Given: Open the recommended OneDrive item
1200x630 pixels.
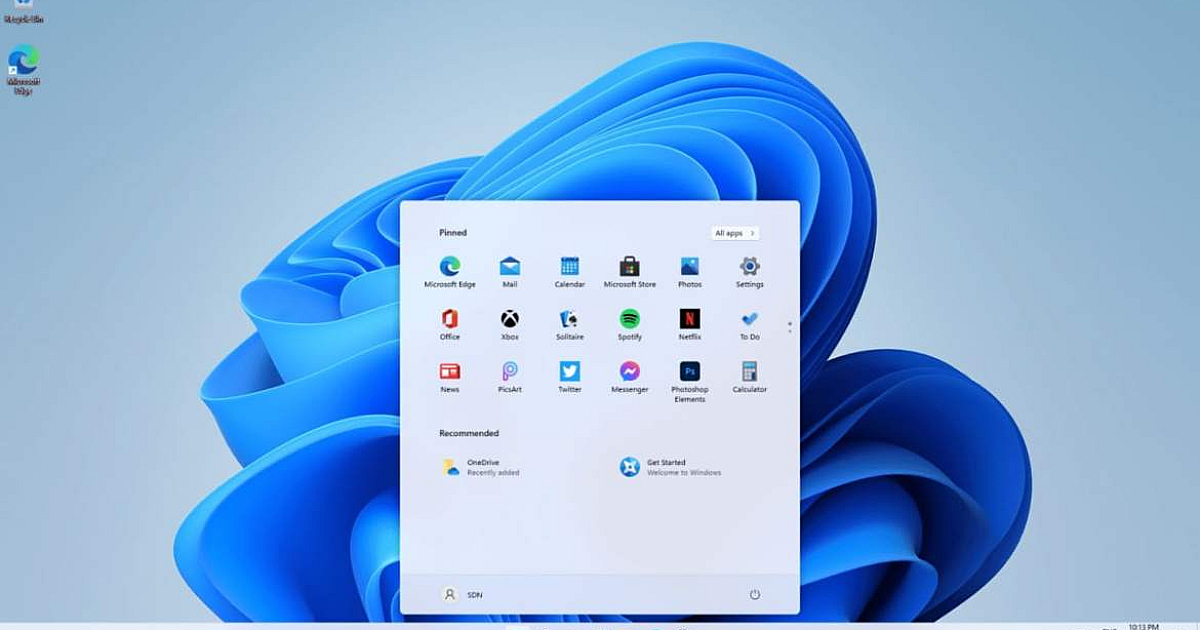Looking at the screenshot, I should click(x=480, y=467).
